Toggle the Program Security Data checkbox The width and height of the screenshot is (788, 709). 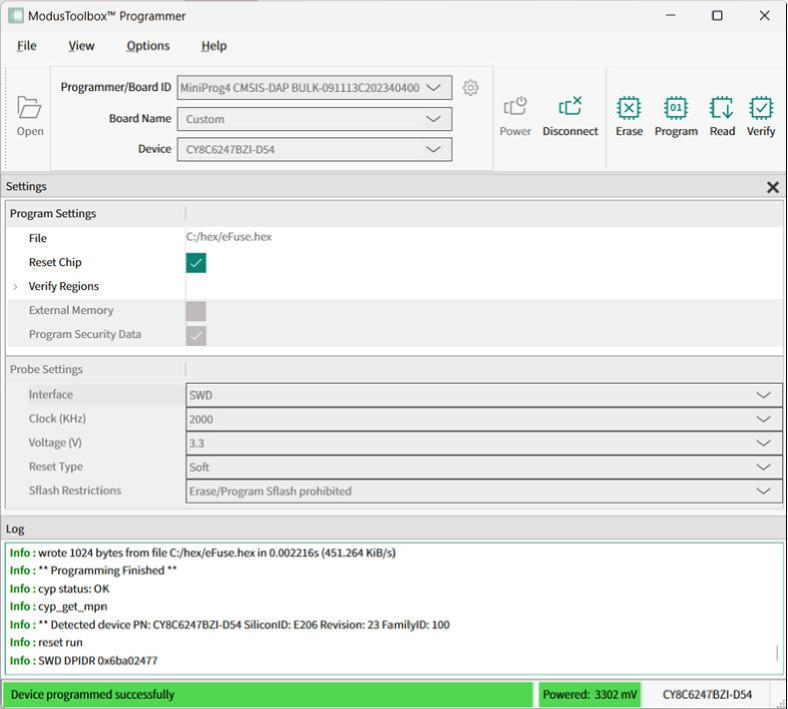196,335
